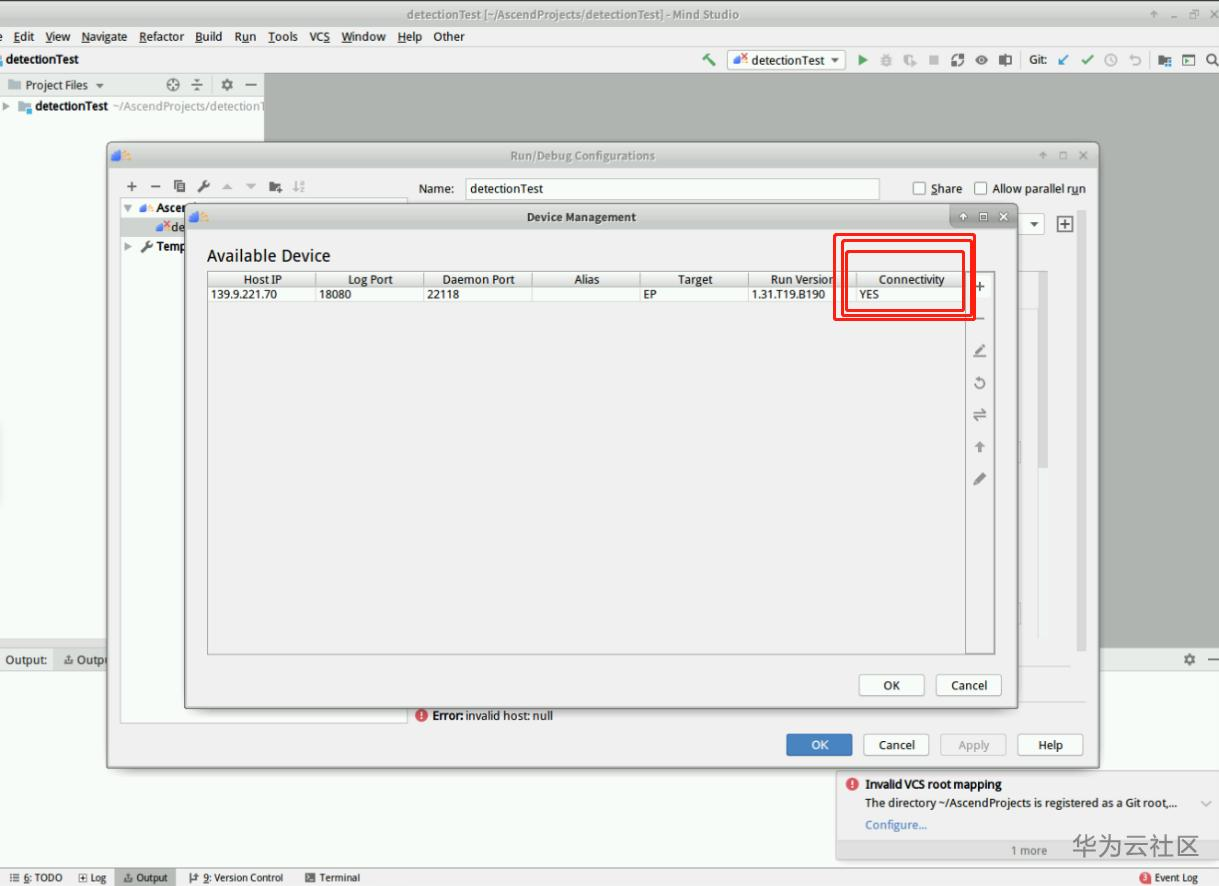Click the create folder icon in configurations toolbar
1219x886 pixels.
coord(275,187)
